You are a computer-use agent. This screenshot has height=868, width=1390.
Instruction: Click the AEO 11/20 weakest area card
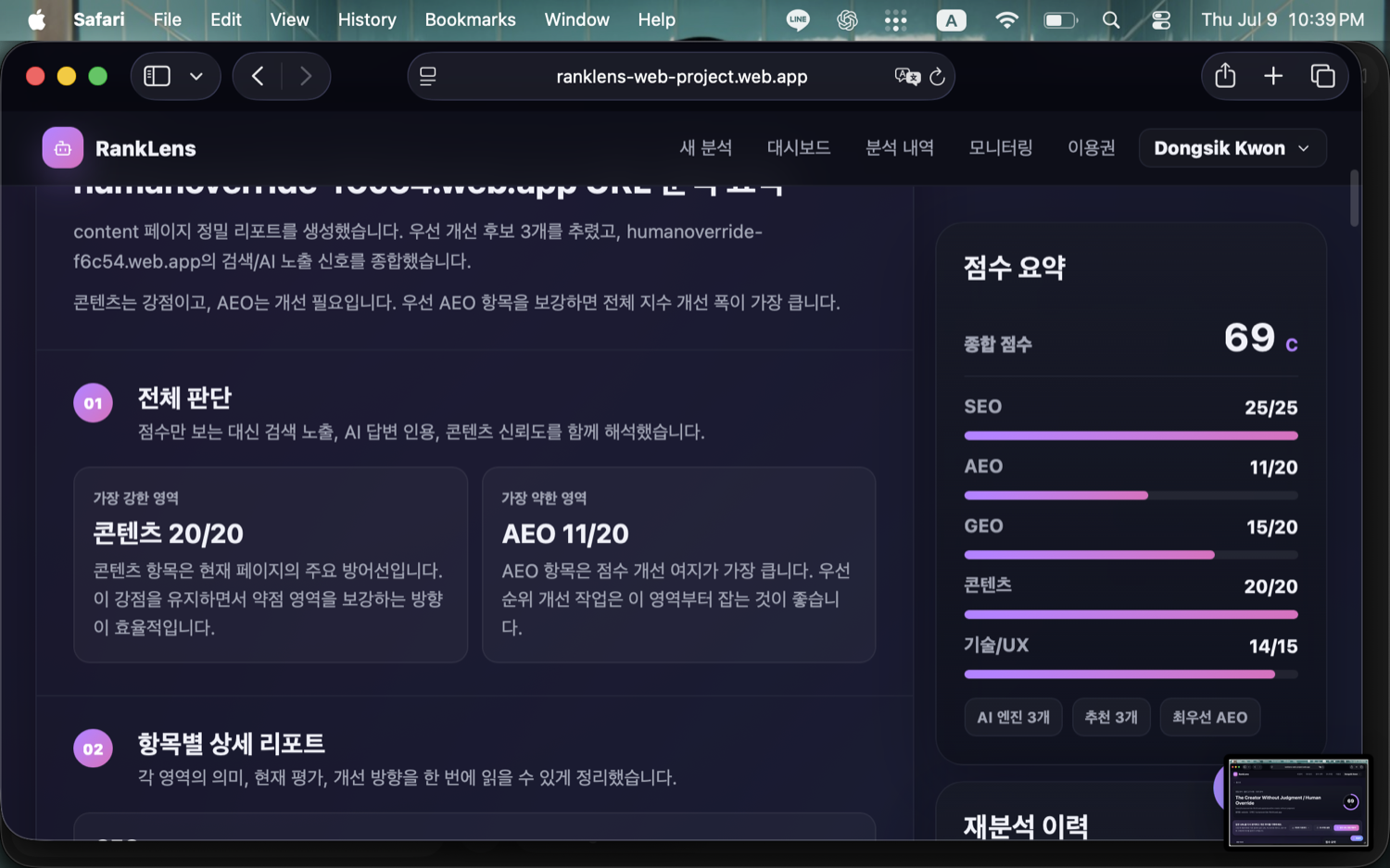[x=679, y=565]
